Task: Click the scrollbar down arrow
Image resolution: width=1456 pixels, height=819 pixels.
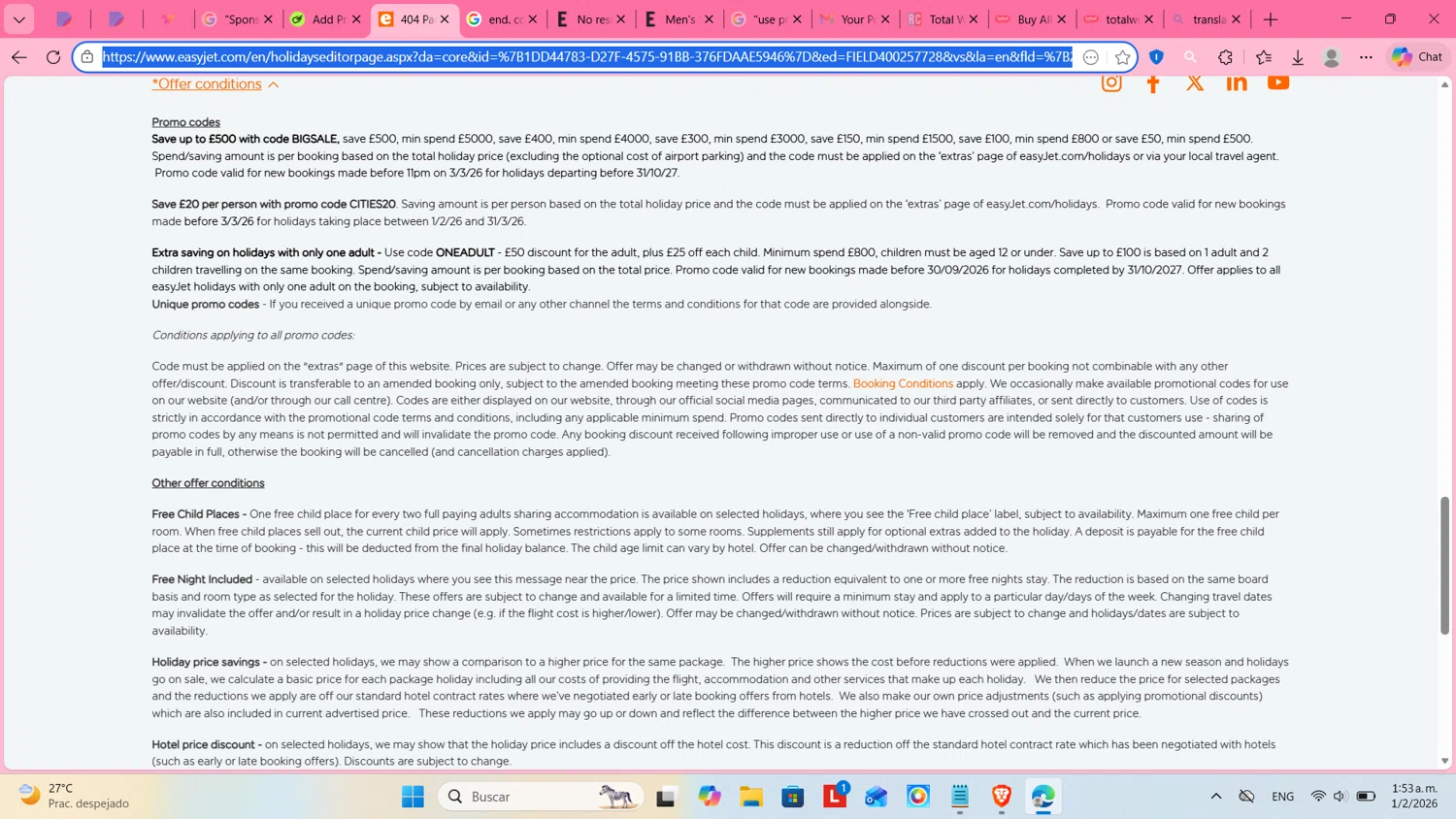Action: [x=1444, y=762]
